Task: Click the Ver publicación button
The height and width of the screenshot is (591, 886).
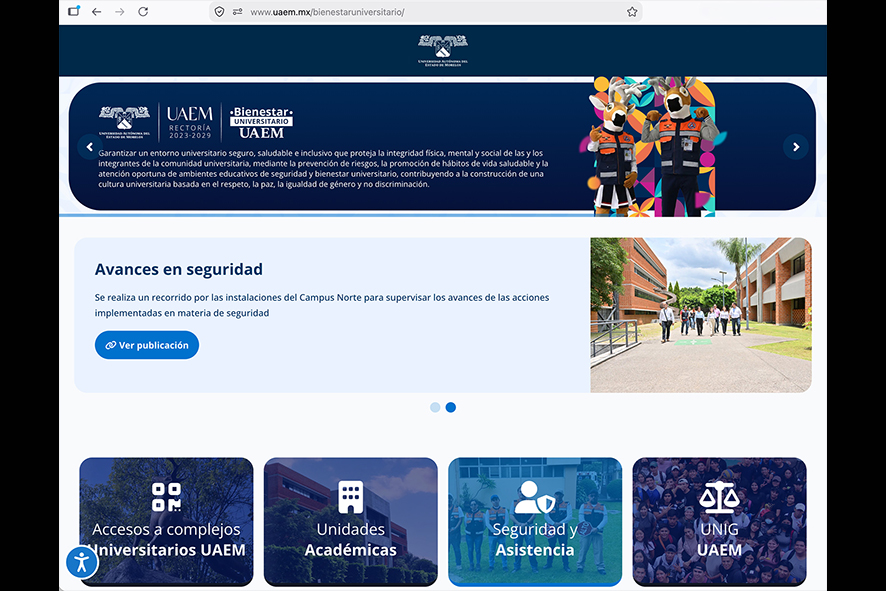Action: coord(147,345)
